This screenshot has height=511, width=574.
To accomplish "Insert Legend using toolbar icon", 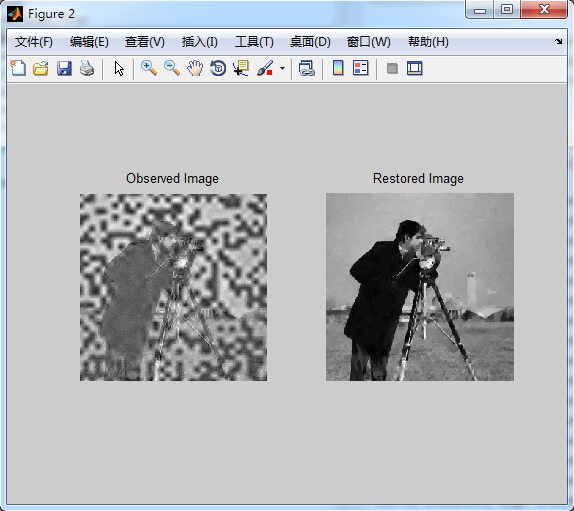I will tap(361, 68).
